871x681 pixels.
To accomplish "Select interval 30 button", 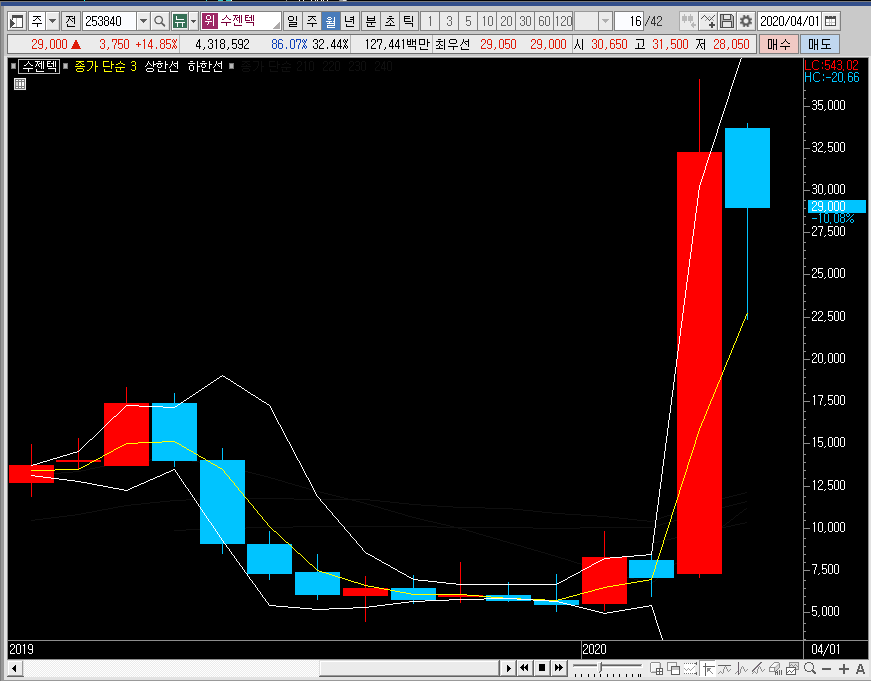I will [x=525, y=22].
